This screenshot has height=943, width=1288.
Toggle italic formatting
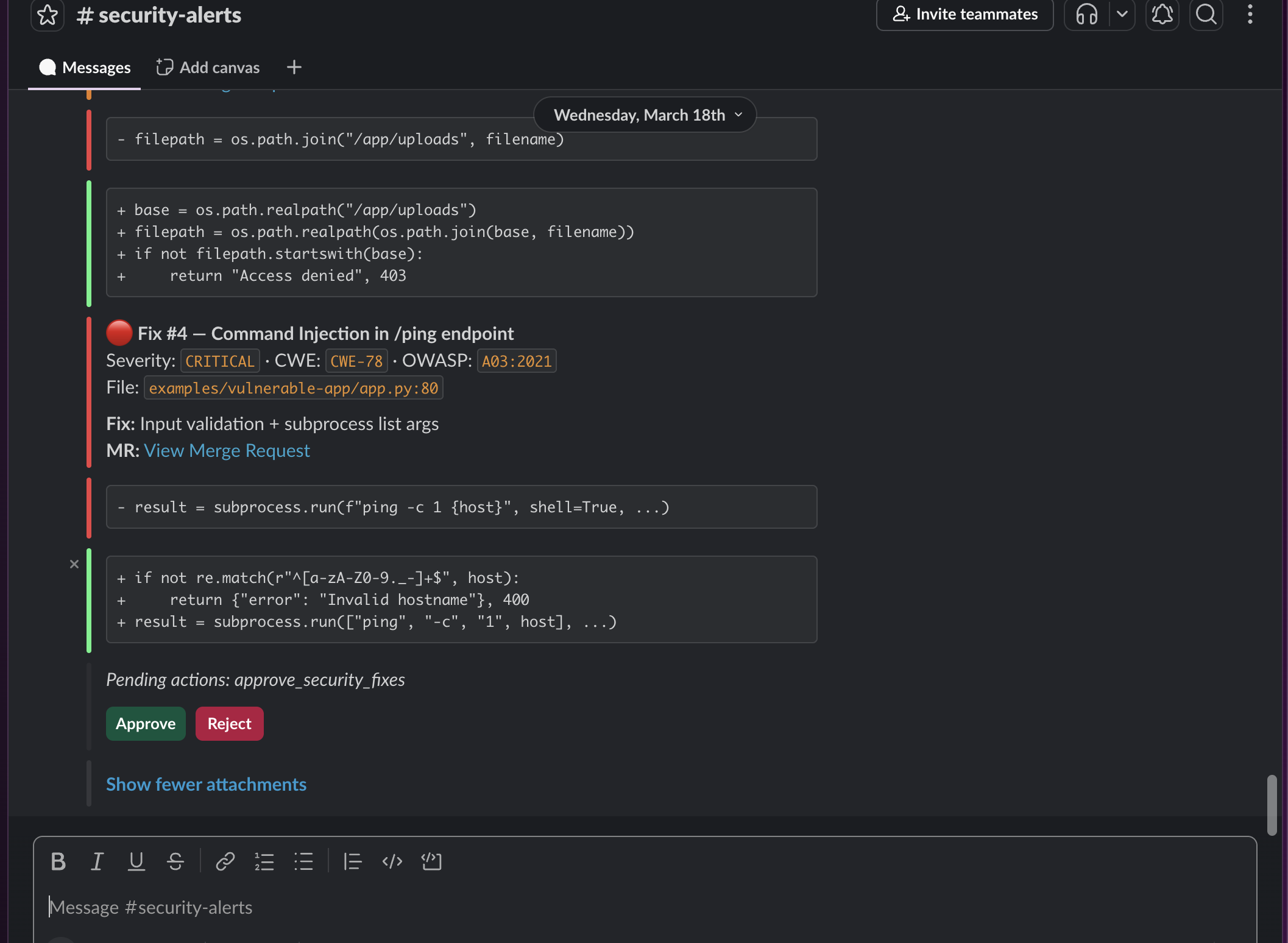[x=97, y=861]
